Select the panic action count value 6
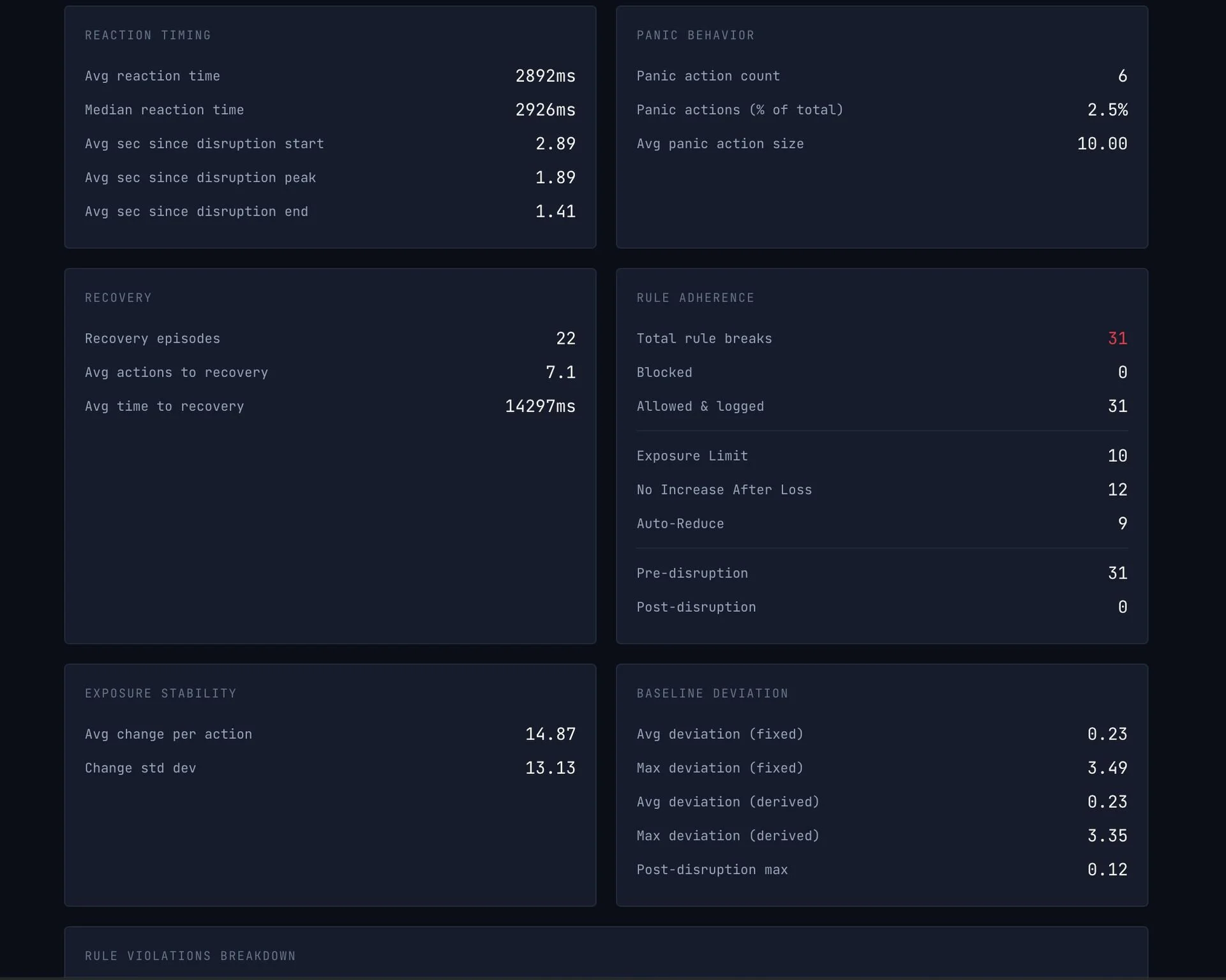Screen dimensions: 1226x980 pos(1123,76)
